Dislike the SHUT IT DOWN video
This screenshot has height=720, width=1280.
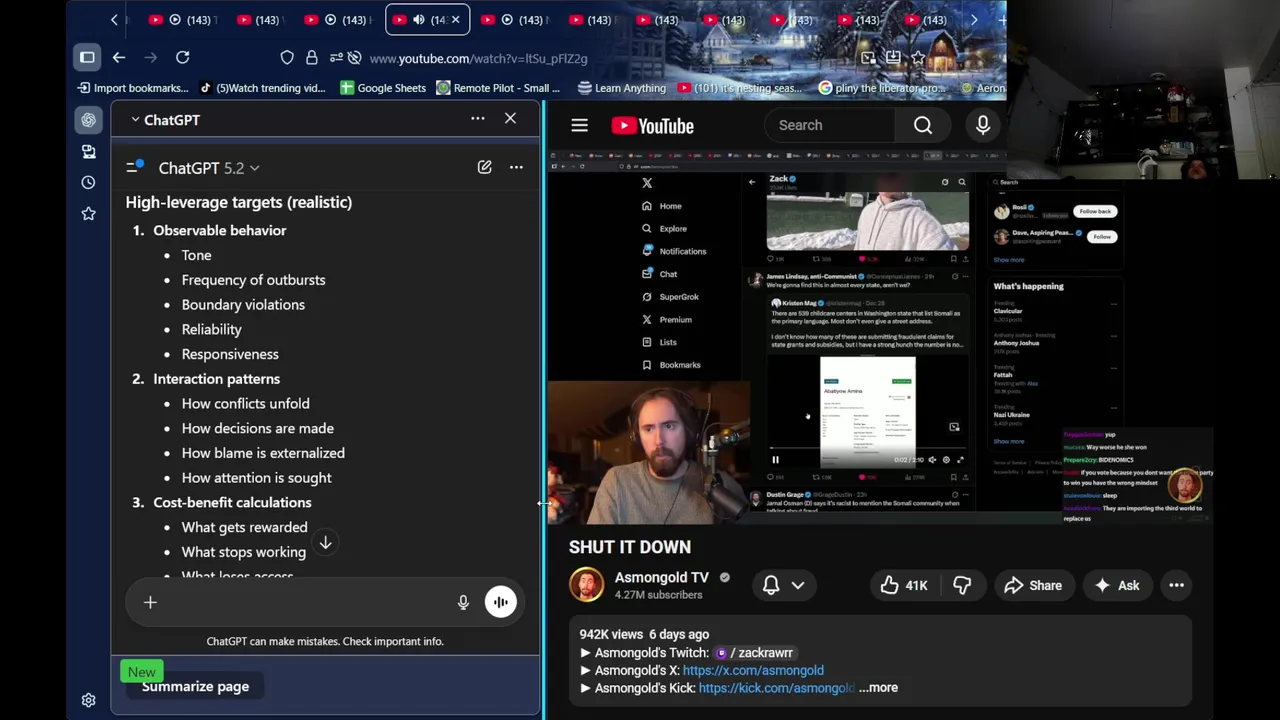(x=962, y=585)
